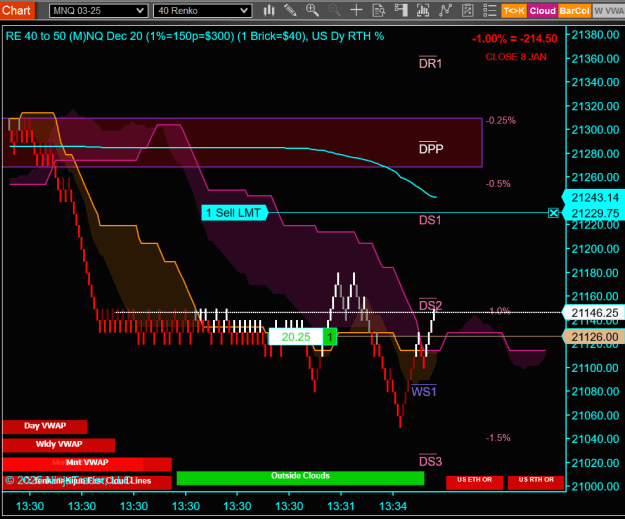Click the 13:31 time axis label
The width and height of the screenshot is (625, 519).
pyautogui.click(x=341, y=507)
